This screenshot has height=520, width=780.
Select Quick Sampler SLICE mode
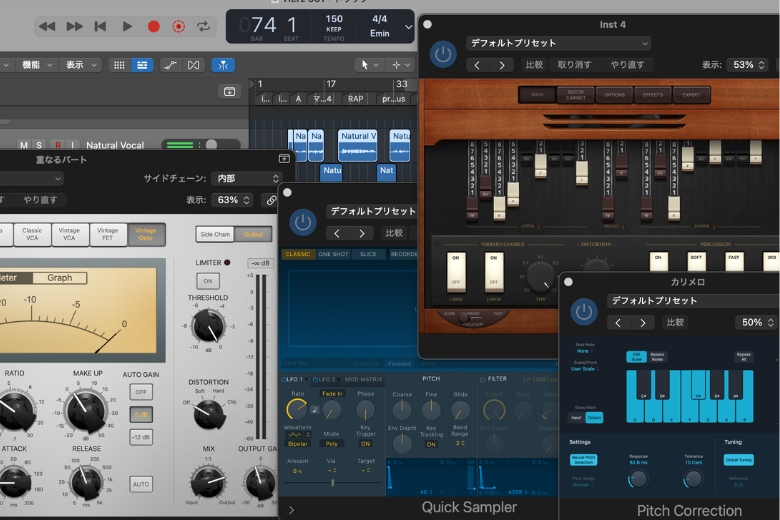pos(368,254)
